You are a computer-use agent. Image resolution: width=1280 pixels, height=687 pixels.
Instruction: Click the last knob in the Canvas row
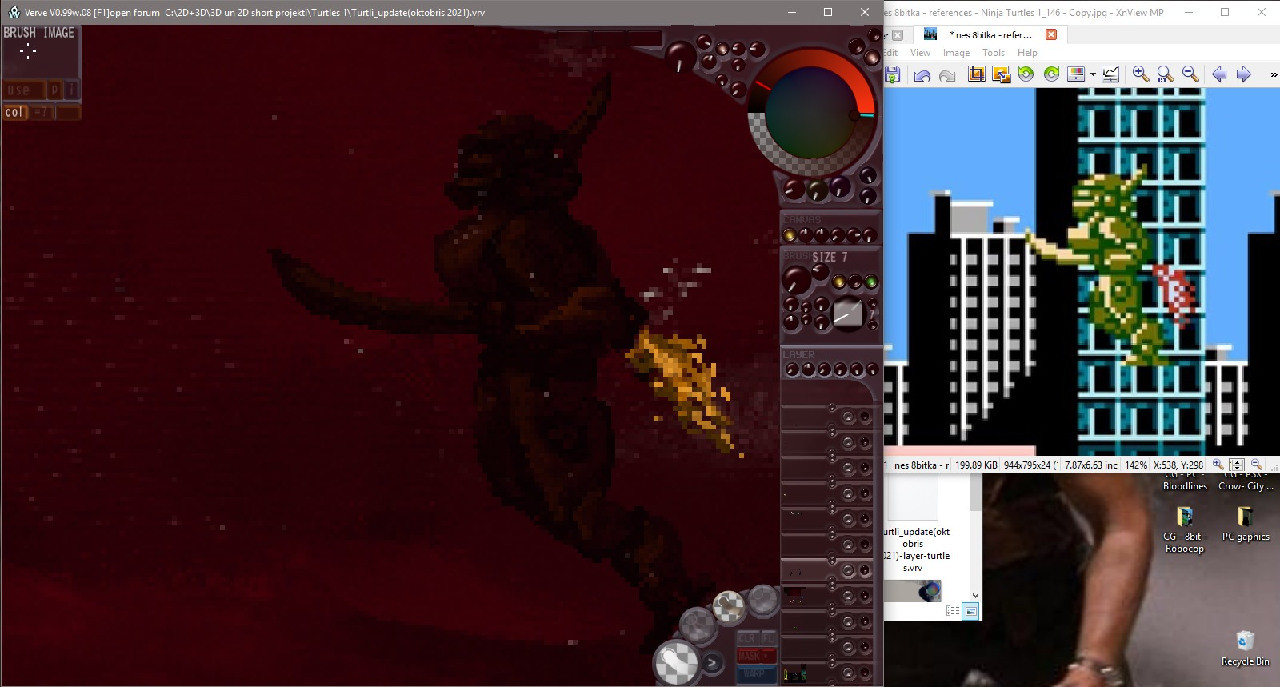point(869,236)
